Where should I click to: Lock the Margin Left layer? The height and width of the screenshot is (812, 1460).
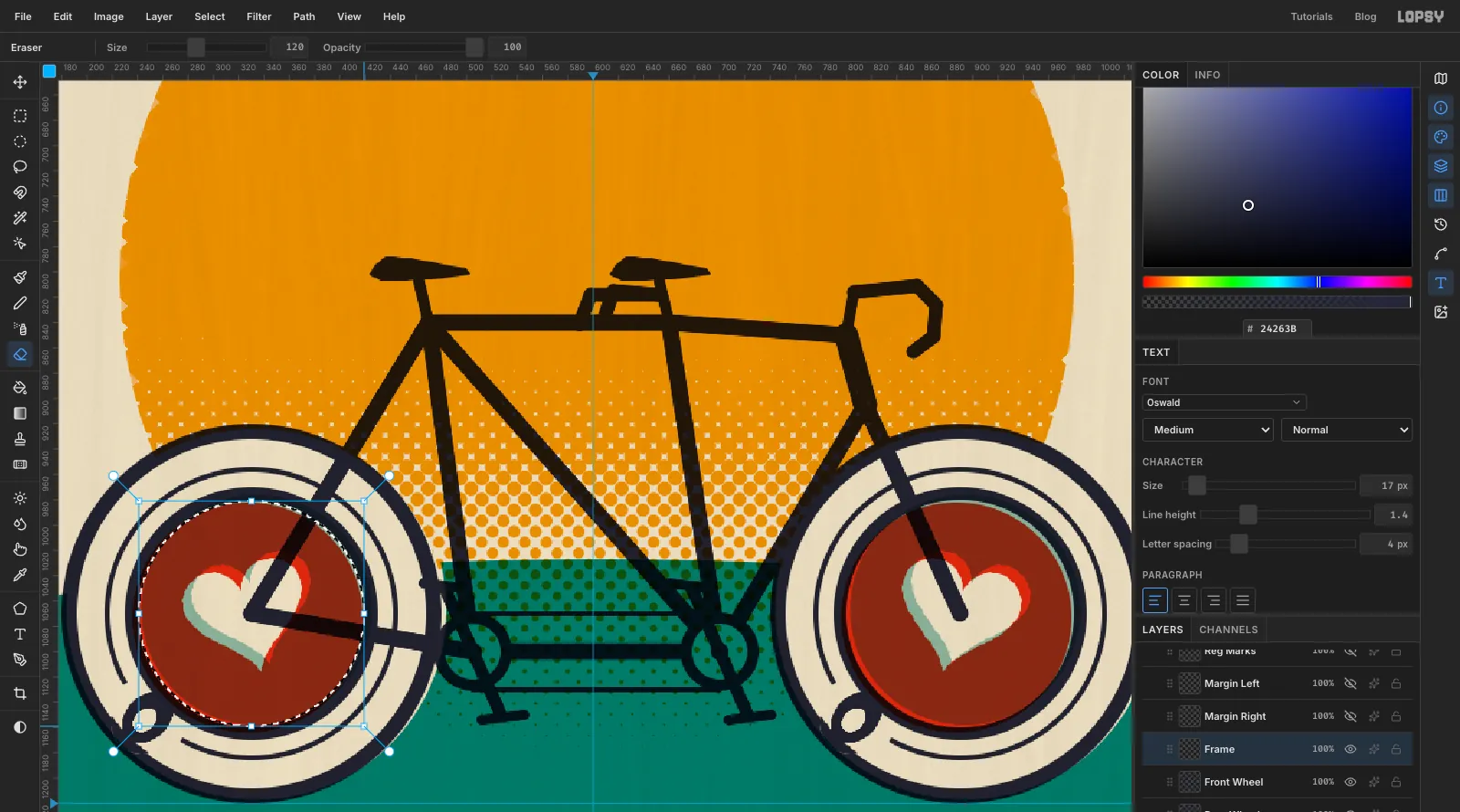point(1396,683)
